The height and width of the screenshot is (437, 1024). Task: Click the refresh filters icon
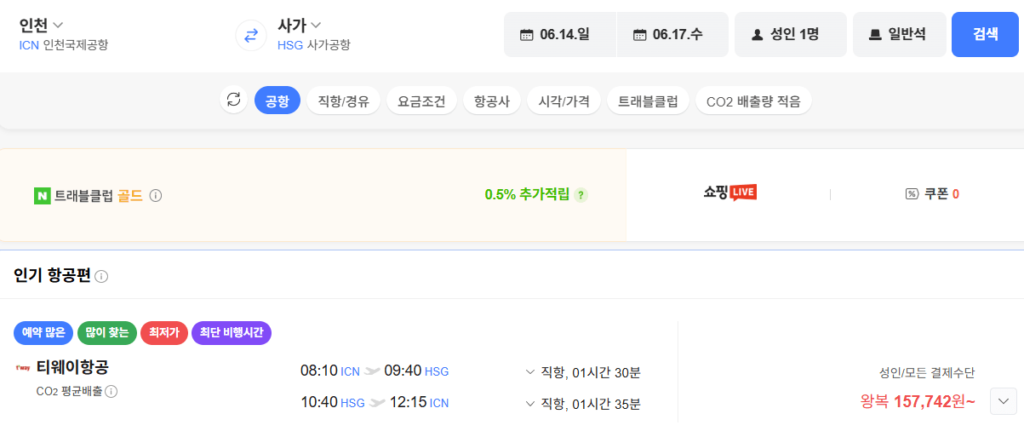[x=233, y=100]
